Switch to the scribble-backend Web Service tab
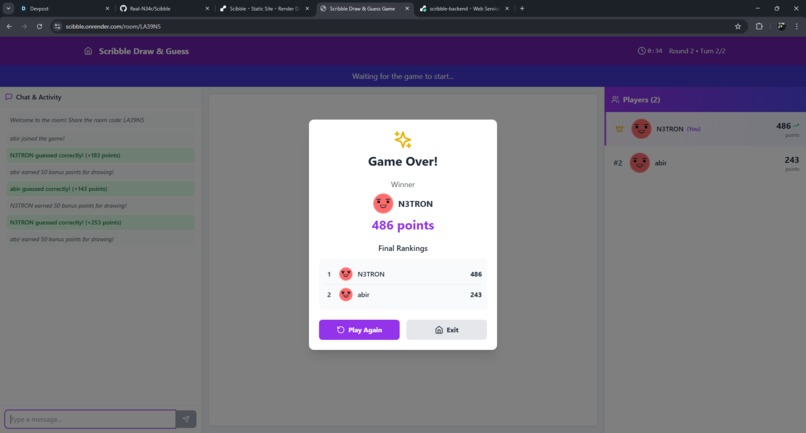 click(x=464, y=9)
